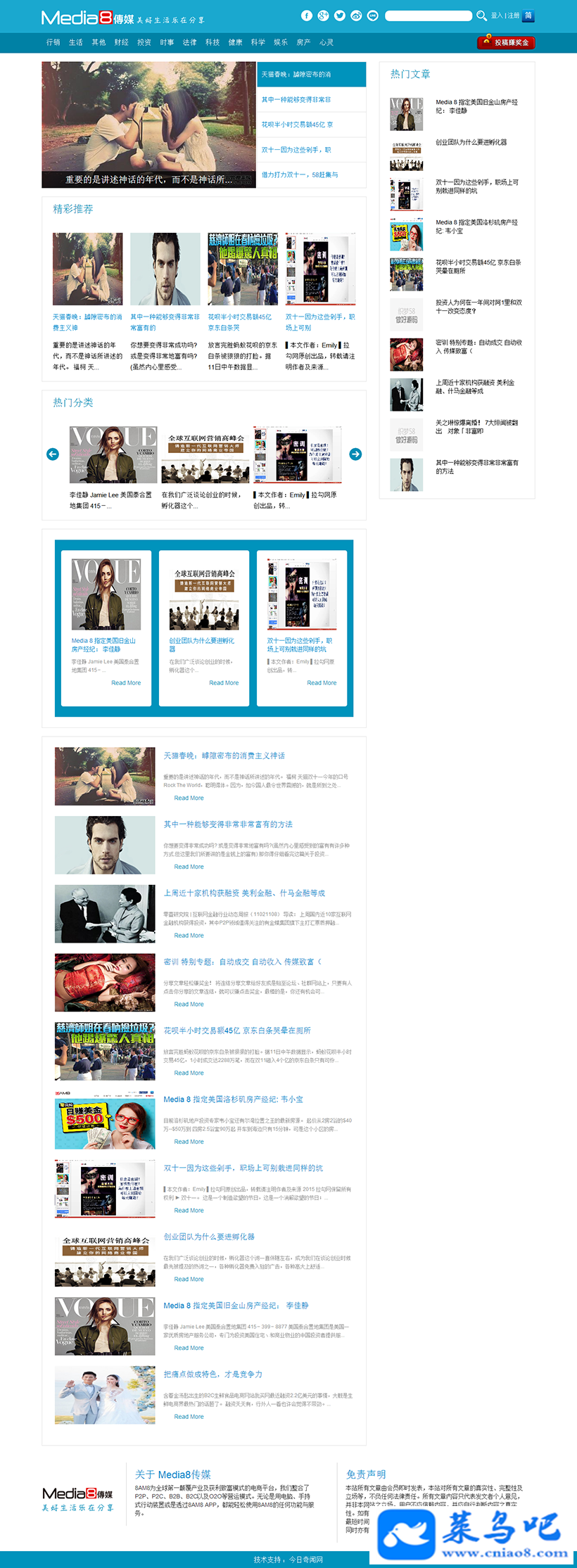Open list article title 创业团队为什么要进孵化器
Image resolution: width=577 pixels, height=1568 pixels.
click(209, 1237)
